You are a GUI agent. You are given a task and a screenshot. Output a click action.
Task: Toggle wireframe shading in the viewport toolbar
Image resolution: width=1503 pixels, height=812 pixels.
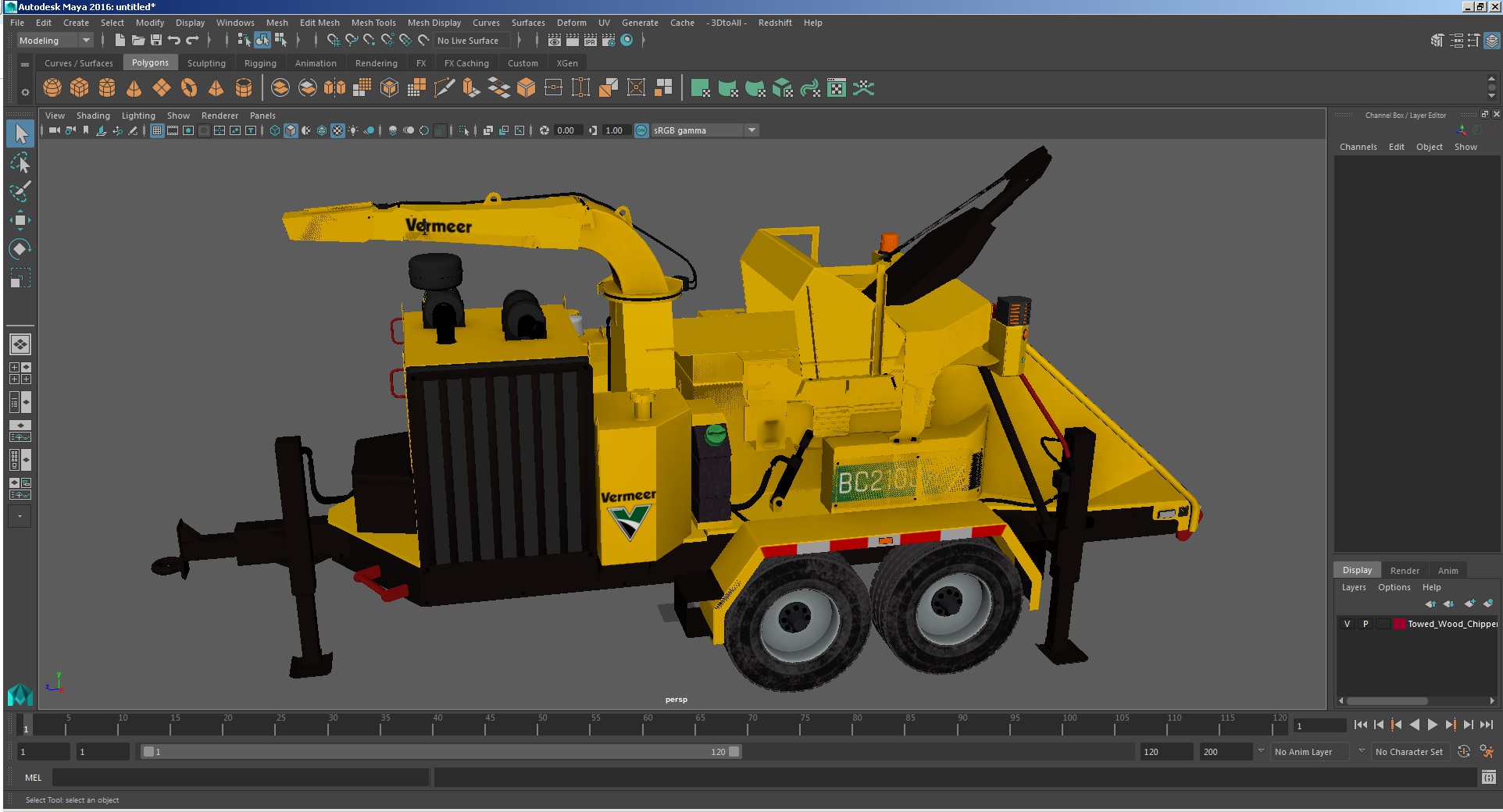(x=275, y=130)
